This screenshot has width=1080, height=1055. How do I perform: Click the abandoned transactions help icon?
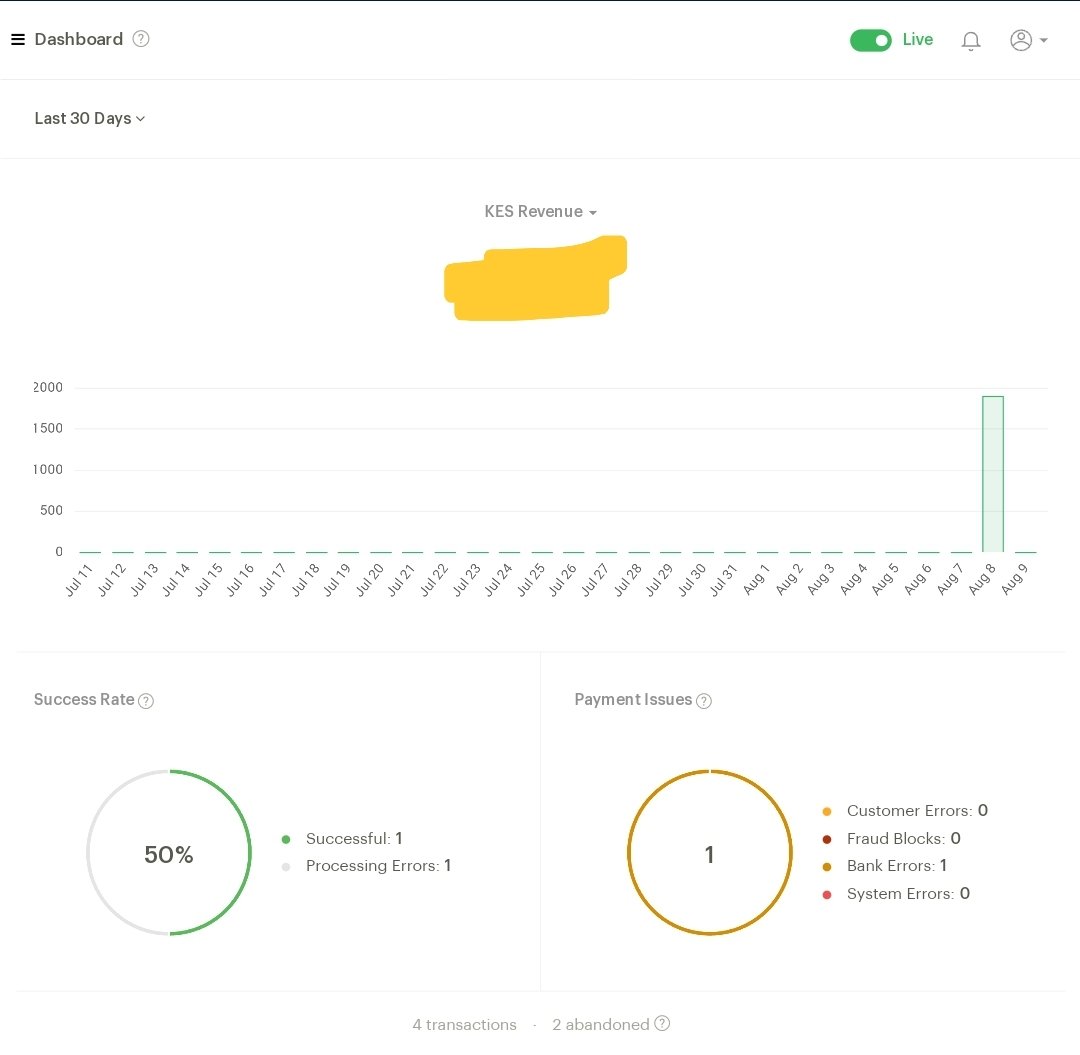pyautogui.click(x=662, y=1024)
